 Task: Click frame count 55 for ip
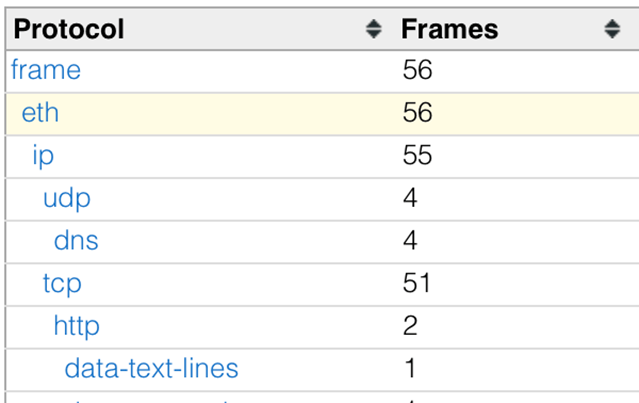[x=417, y=156]
